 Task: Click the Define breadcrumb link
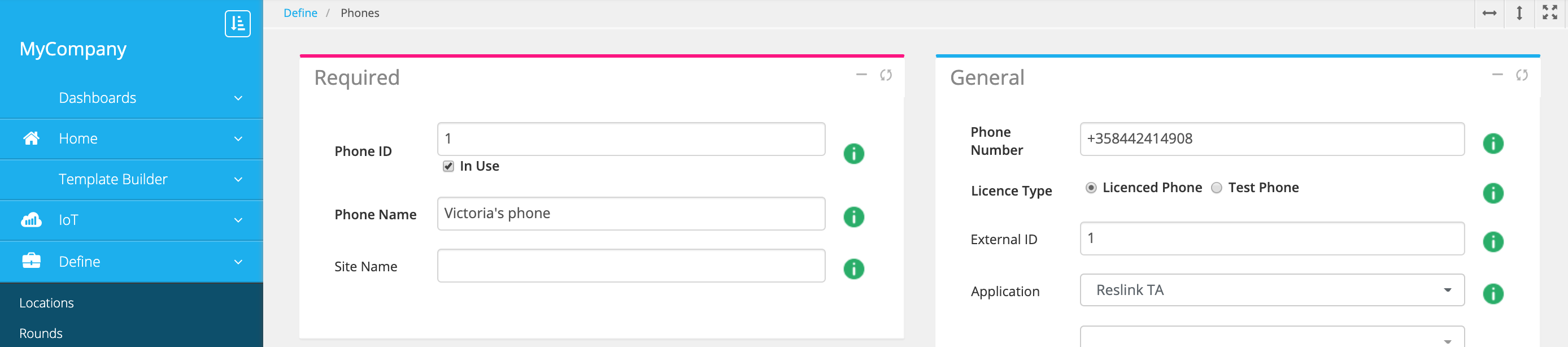(300, 13)
